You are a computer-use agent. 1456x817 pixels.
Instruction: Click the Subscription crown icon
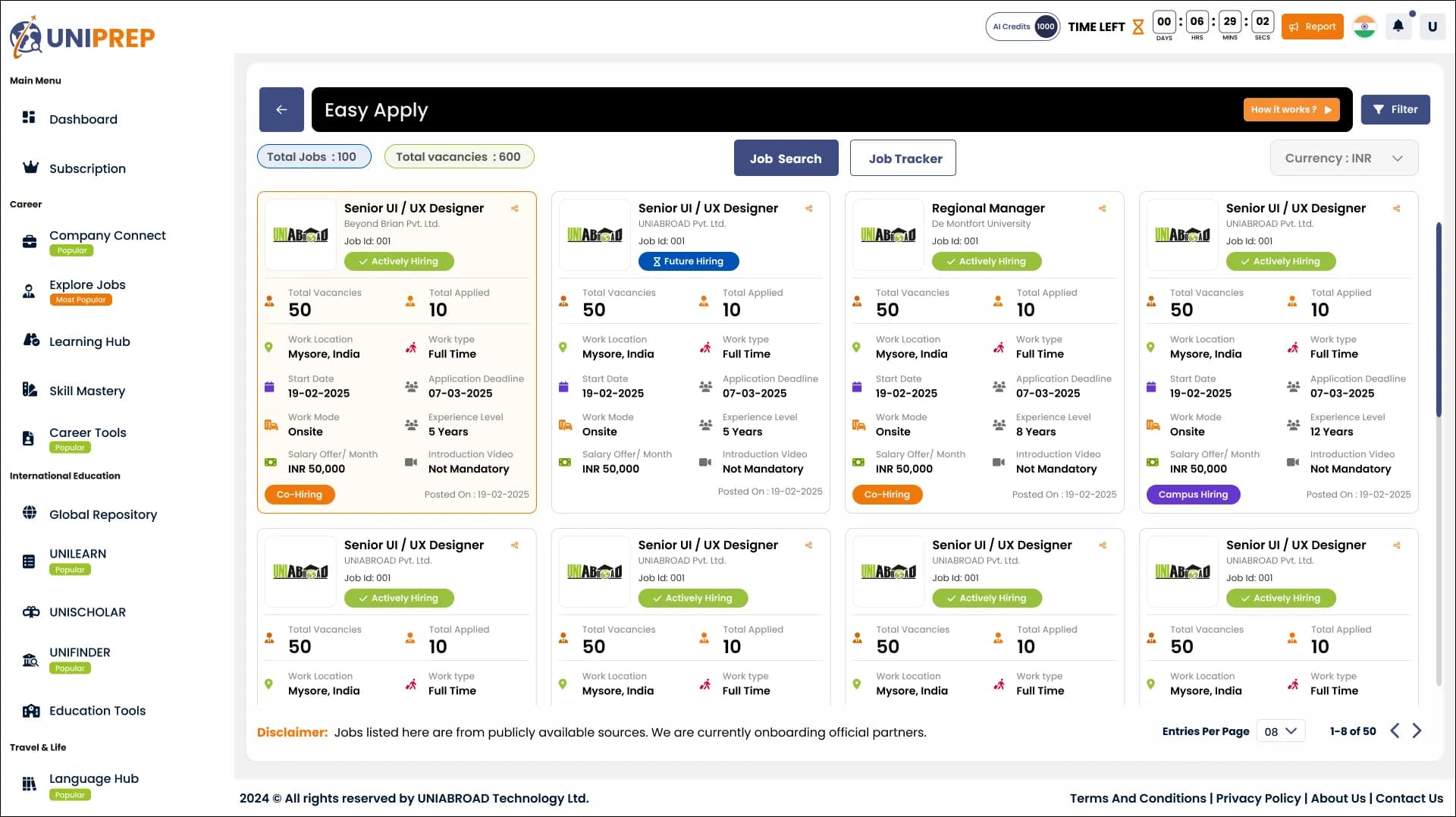[30, 168]
